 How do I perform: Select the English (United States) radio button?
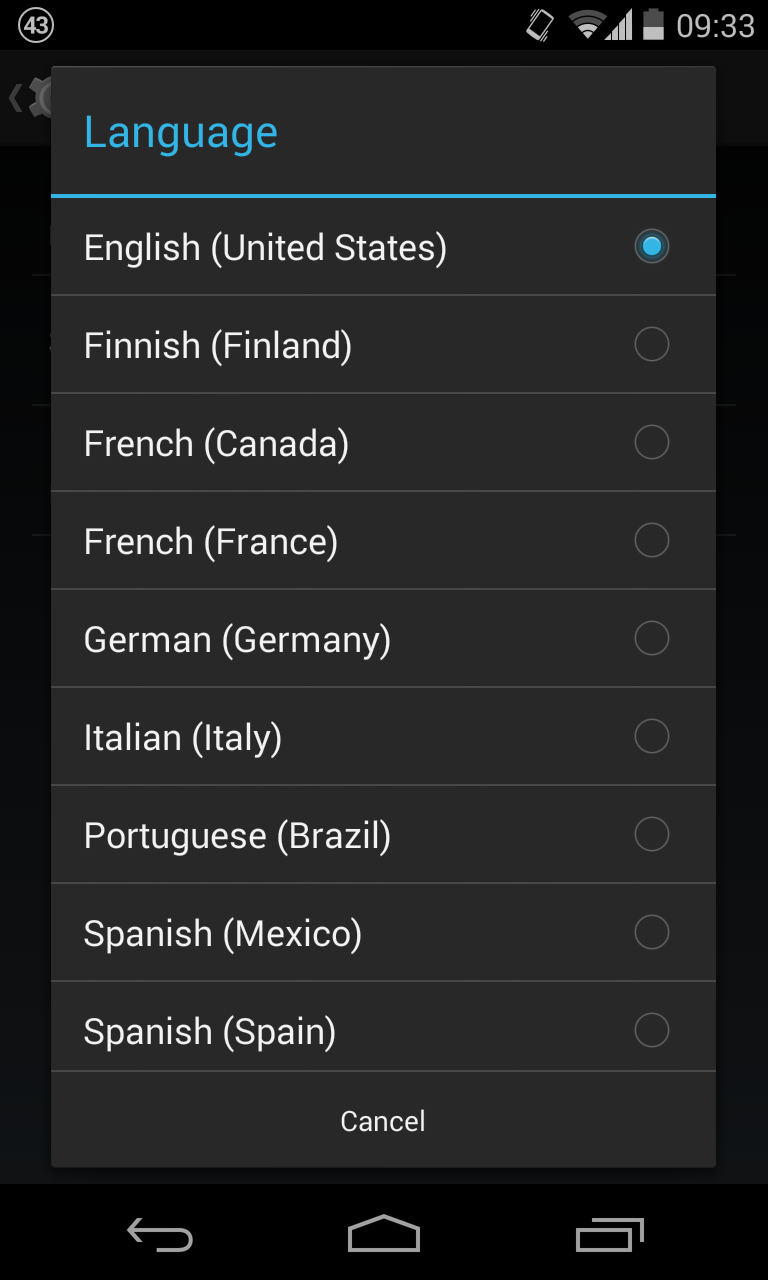click(651, 246)
